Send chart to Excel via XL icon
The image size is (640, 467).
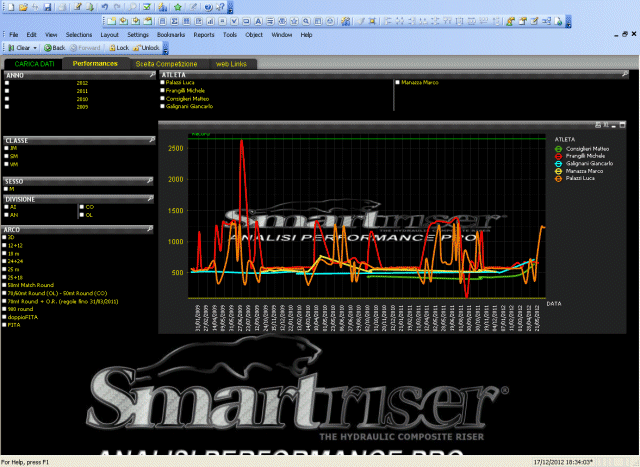point(606,125)
